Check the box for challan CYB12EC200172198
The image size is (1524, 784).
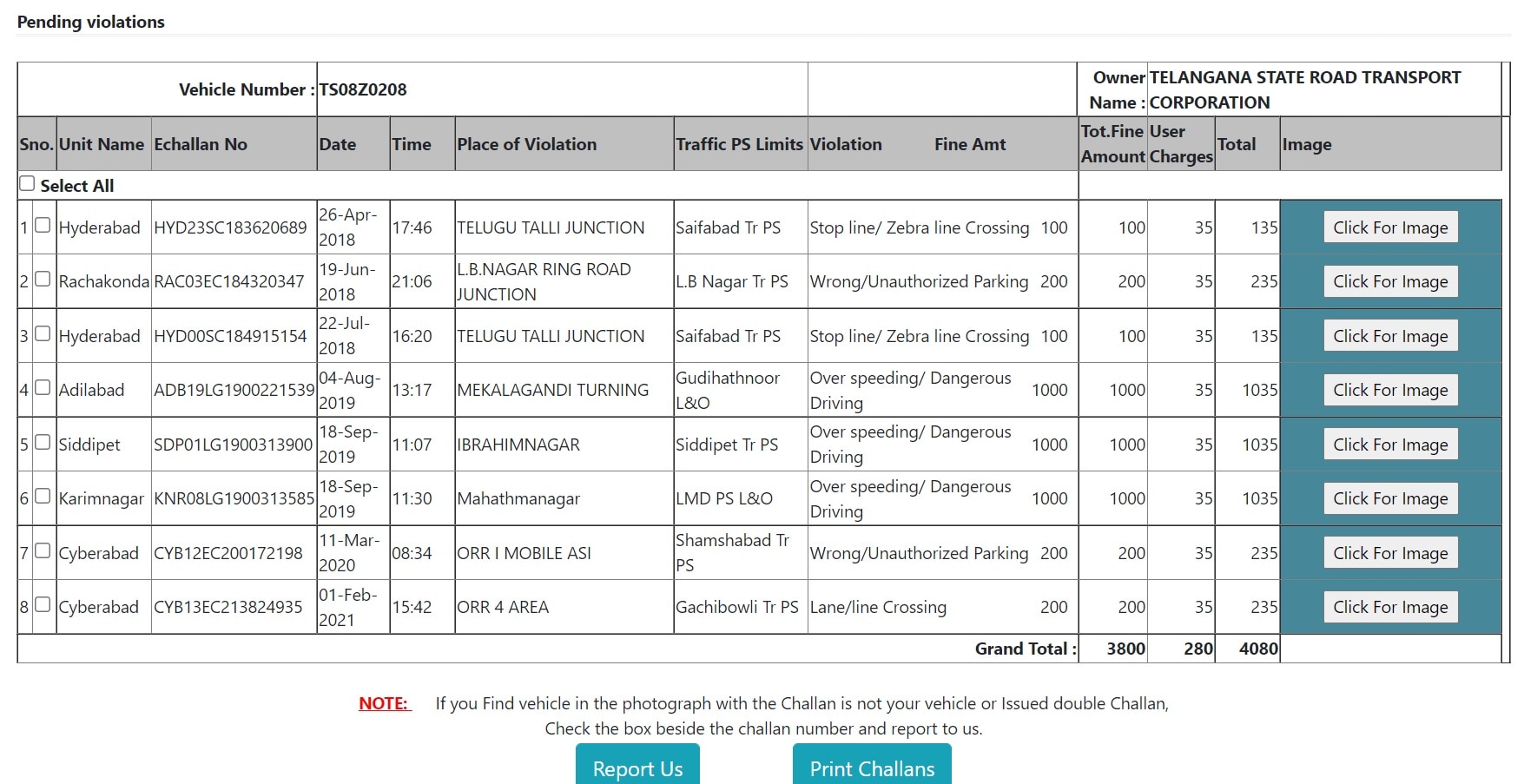[x=43, y=551]
